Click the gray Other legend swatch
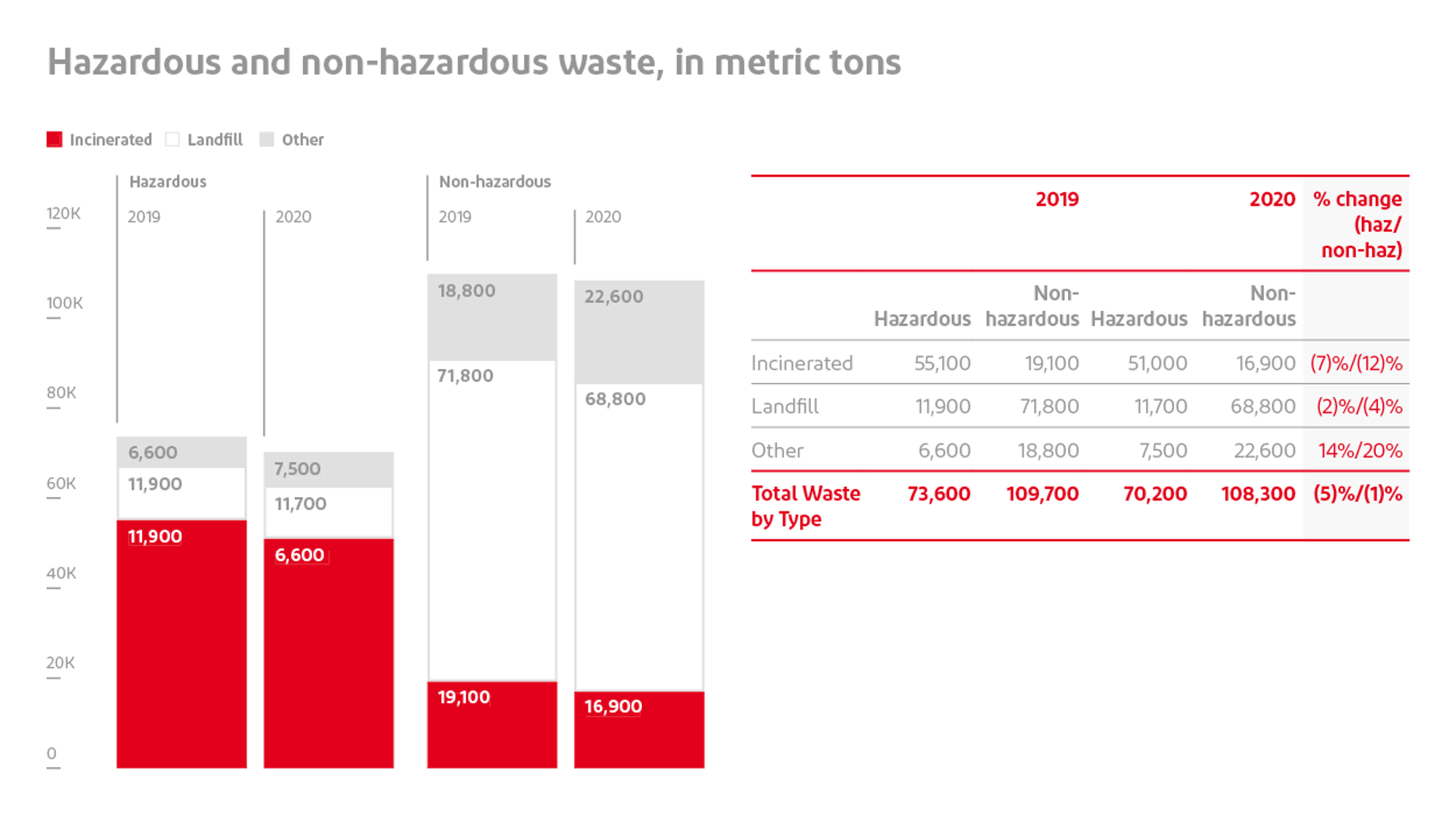This screenshot has height=815, width=1456. (267, 139)
